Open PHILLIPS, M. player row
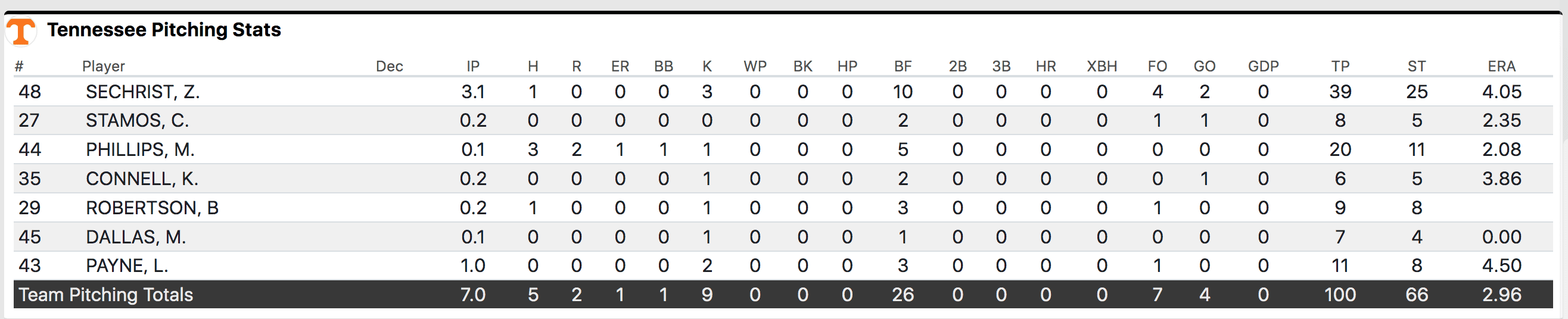The width and height of the screenshot is (1568, 319). [140, 149]
